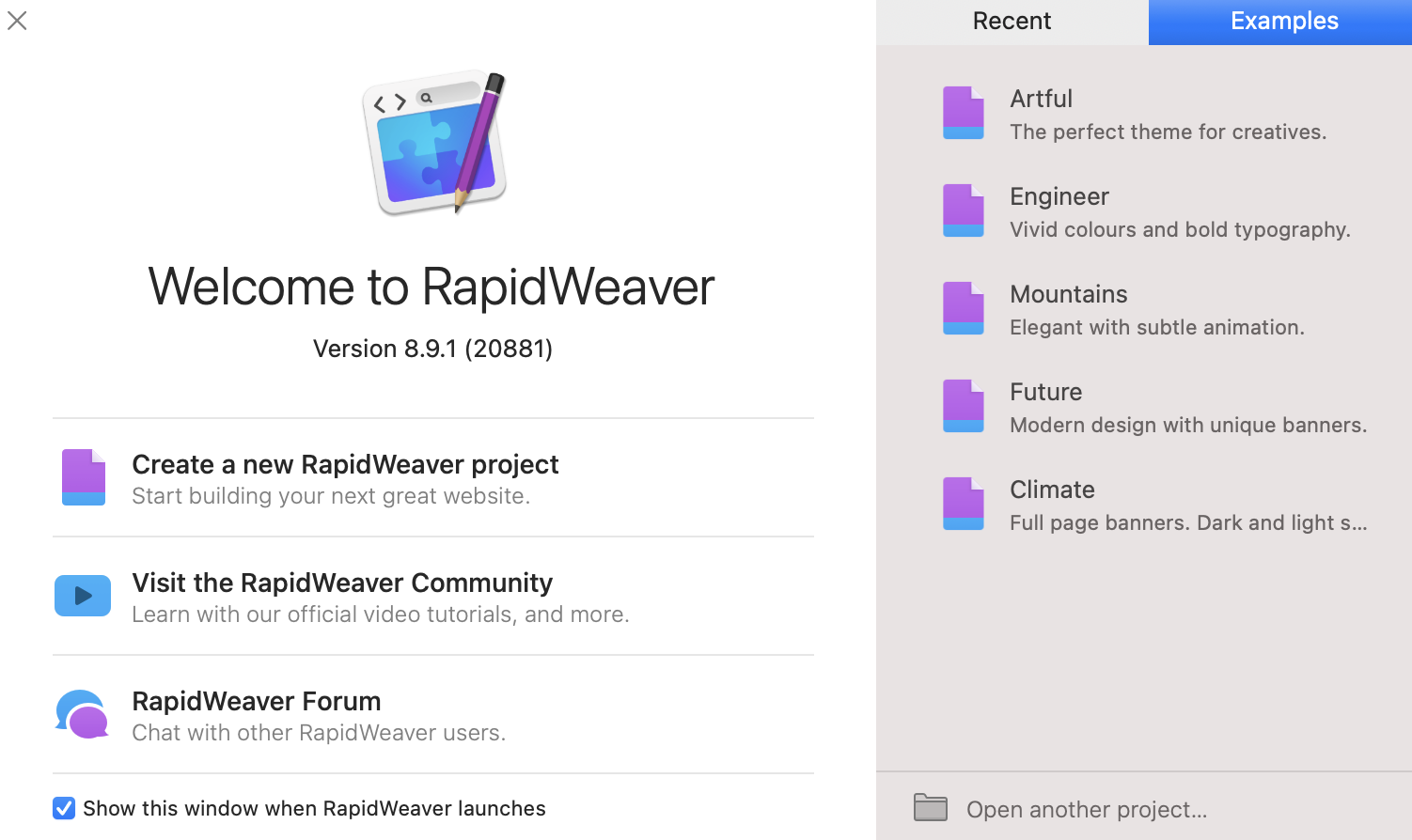Screen dimensions: 1412x840
Task: Click the Artful example project file icon
Action: pyautogui.click(x=964, y=113)
